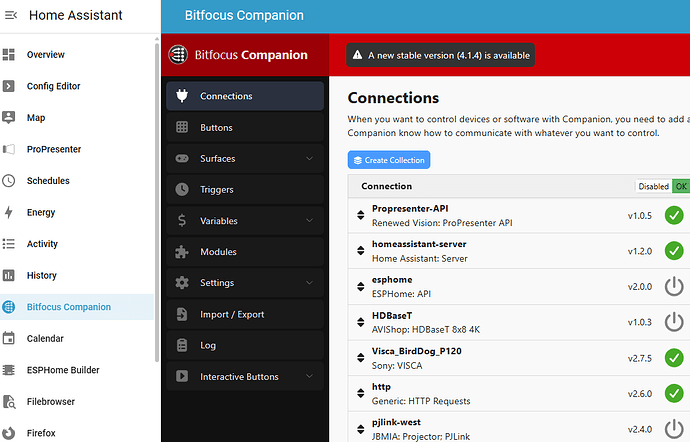Open the Connections page in Companion
Viewport: 690px width, 442px height.
[245, 96]
